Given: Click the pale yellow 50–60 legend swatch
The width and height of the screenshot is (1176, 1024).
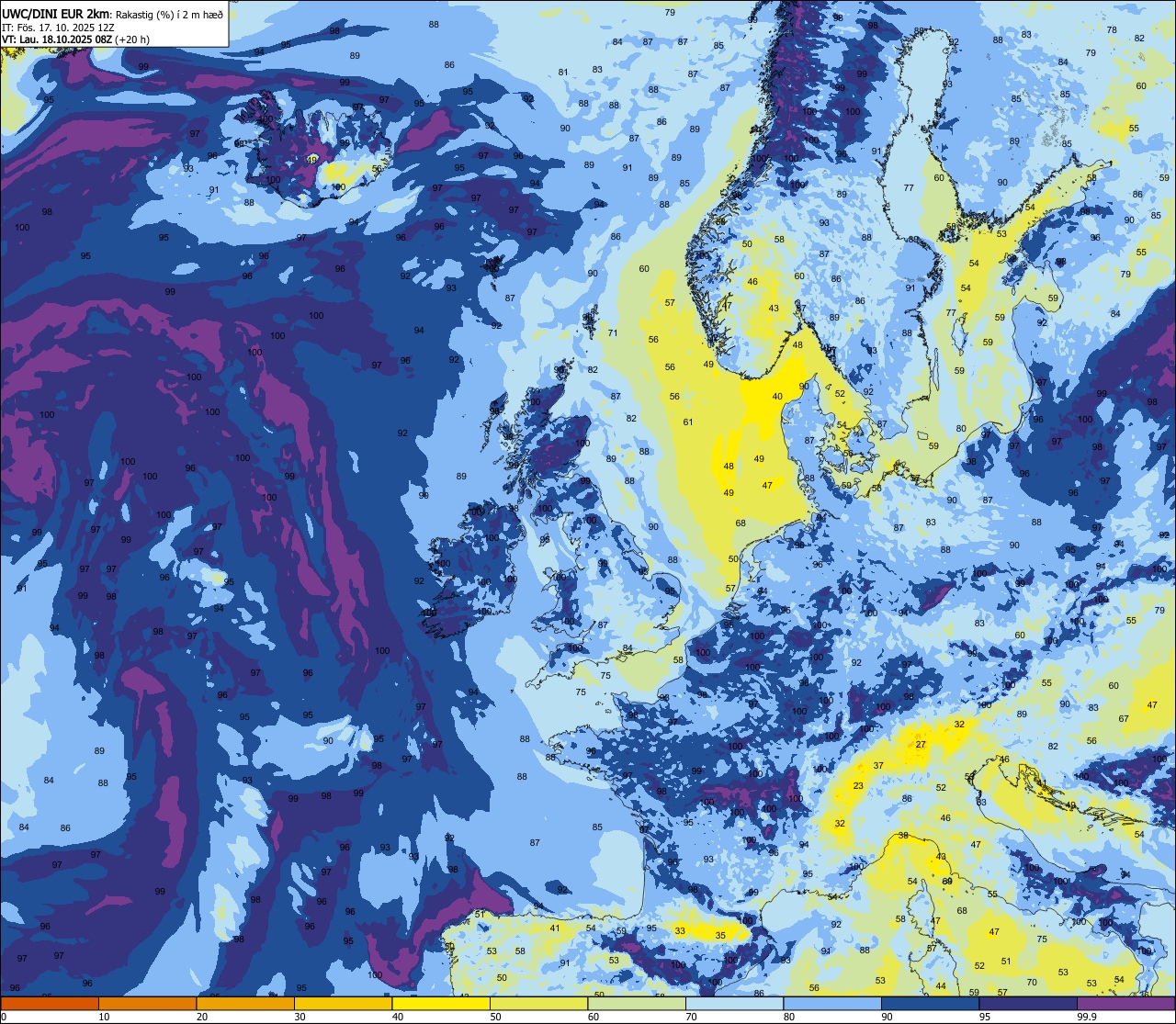Looking at the screenshot, I should click(x=538, y=1003).
